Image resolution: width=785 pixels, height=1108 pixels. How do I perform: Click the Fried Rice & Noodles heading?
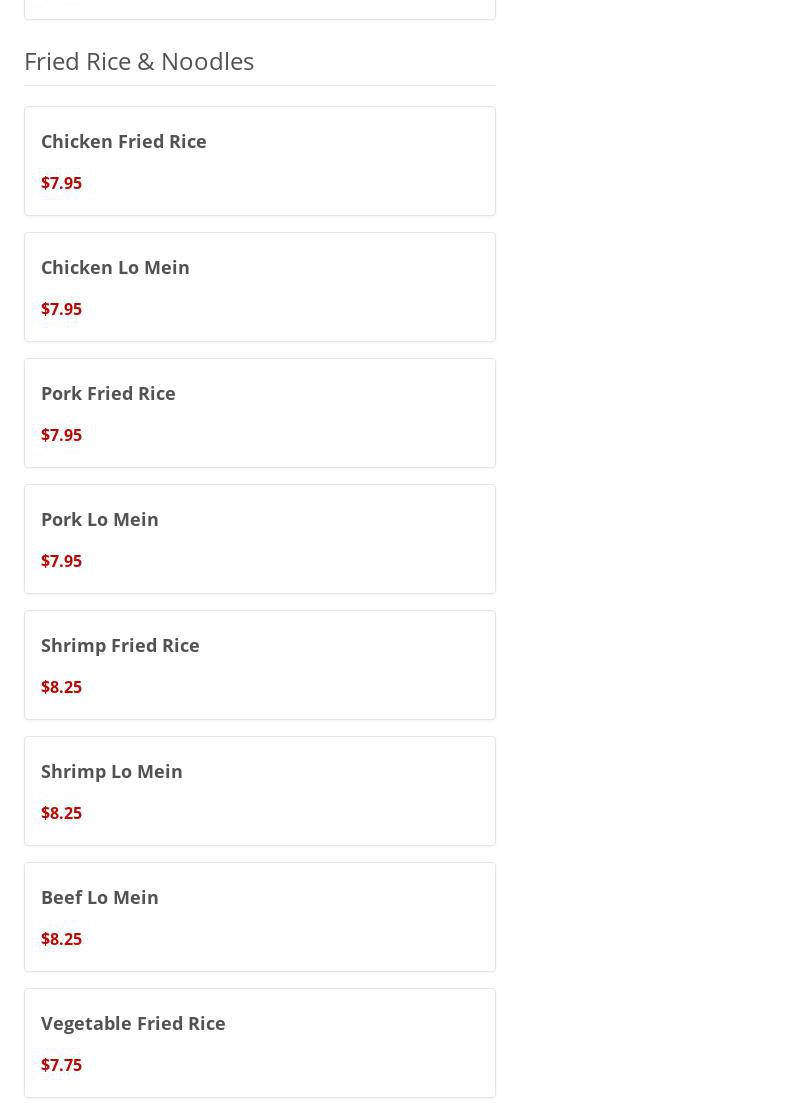pos(139,61)
